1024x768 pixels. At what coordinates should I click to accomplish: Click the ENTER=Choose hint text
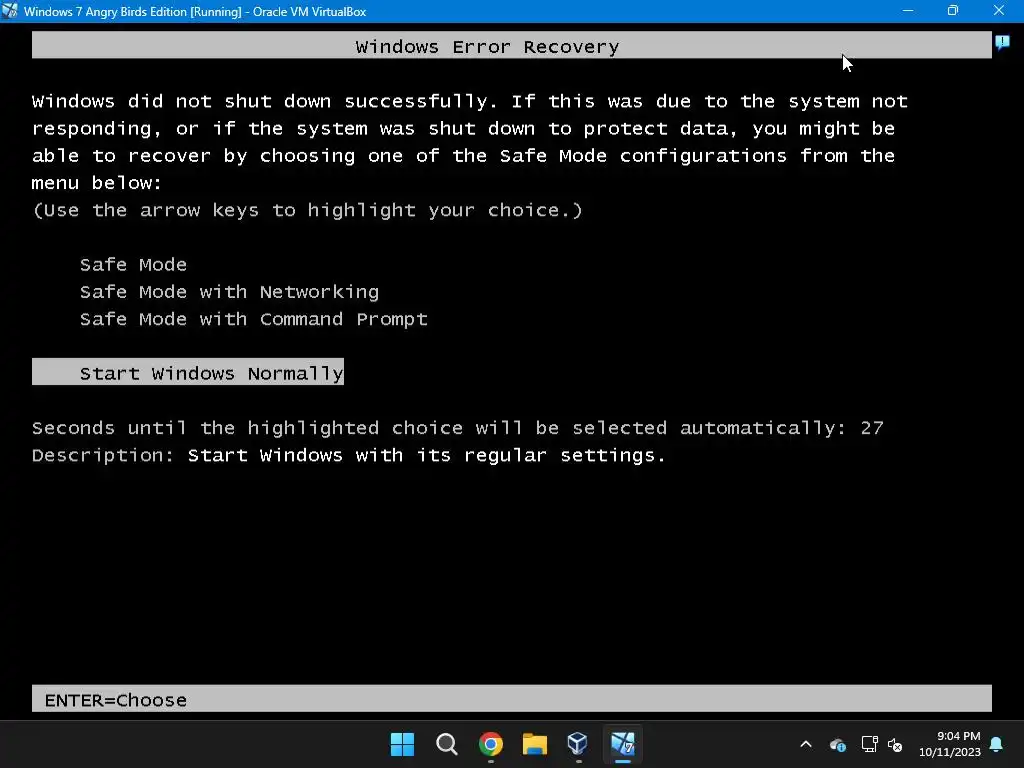tap(116, 700)
